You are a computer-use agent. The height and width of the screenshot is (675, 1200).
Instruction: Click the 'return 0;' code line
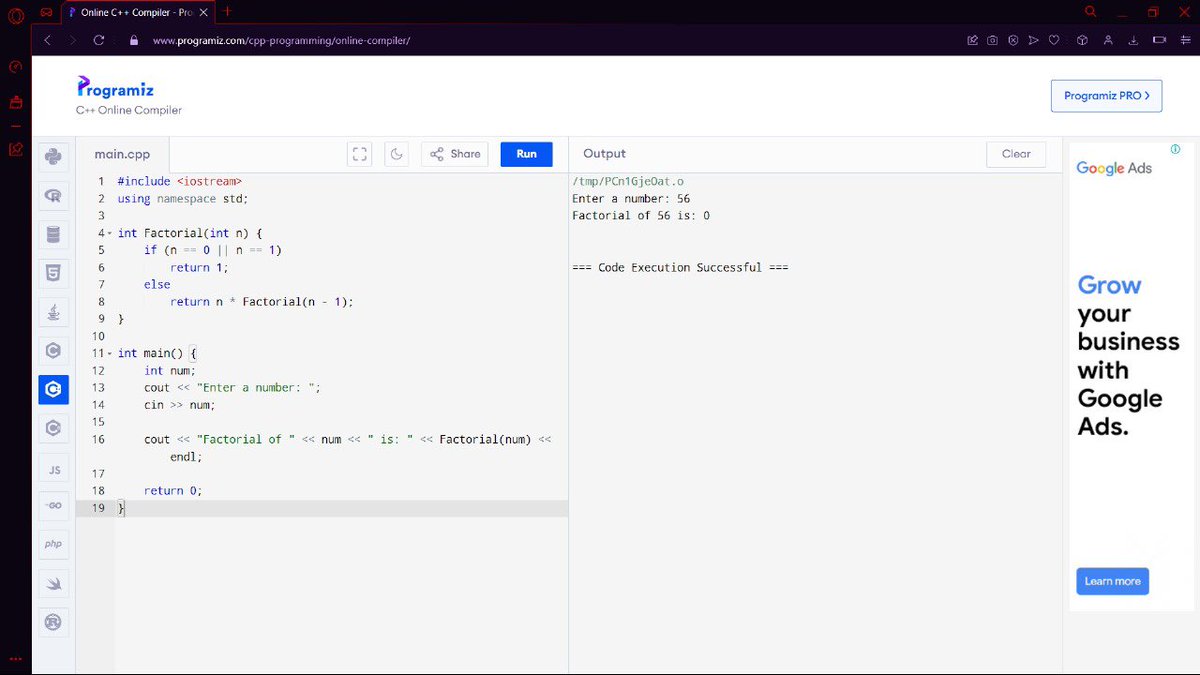(x=173, y=491)
